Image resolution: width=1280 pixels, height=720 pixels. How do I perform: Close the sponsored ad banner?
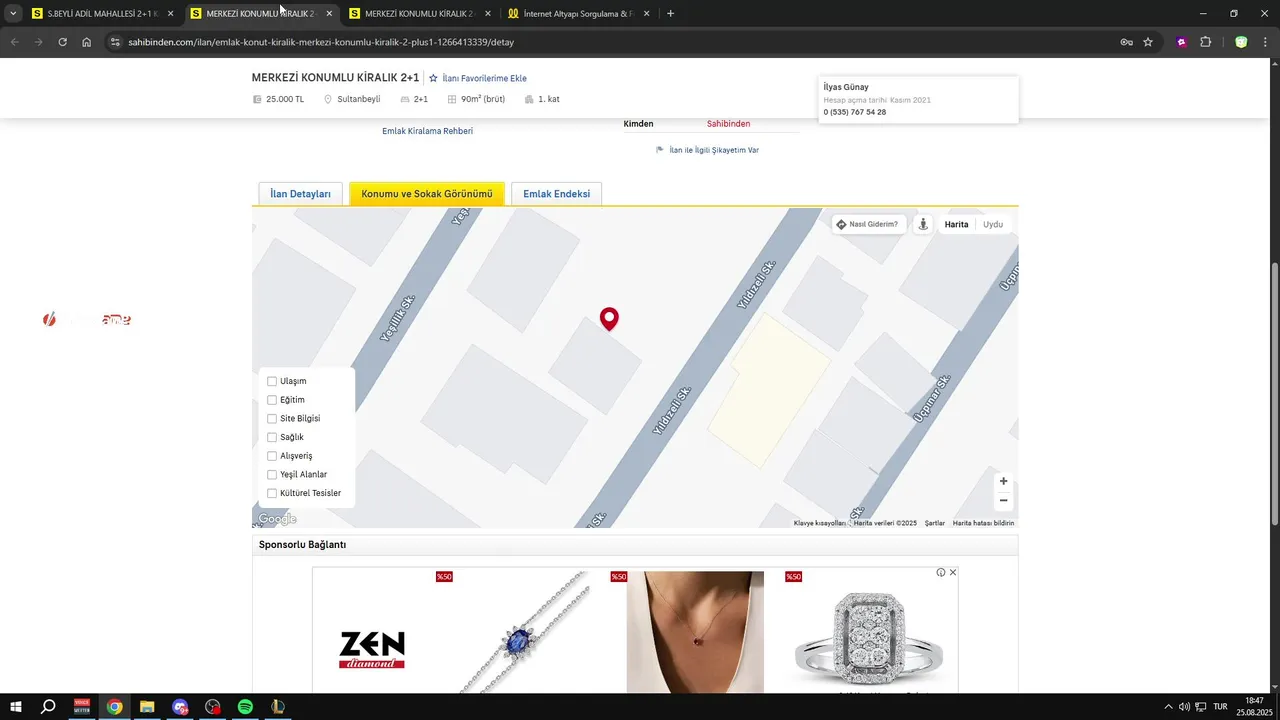click(x=953, y=573)
